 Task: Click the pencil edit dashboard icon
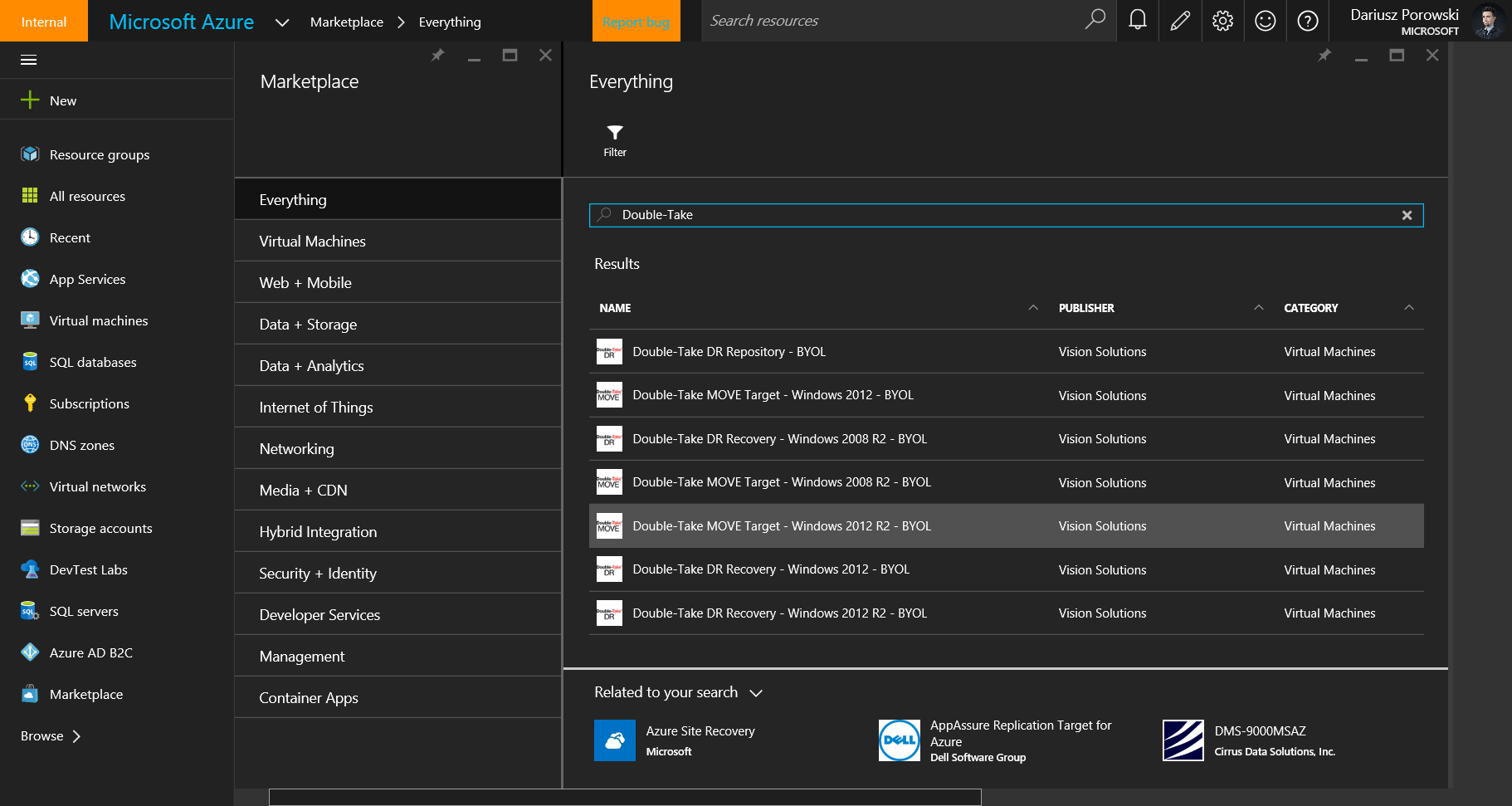[1180, 20]
